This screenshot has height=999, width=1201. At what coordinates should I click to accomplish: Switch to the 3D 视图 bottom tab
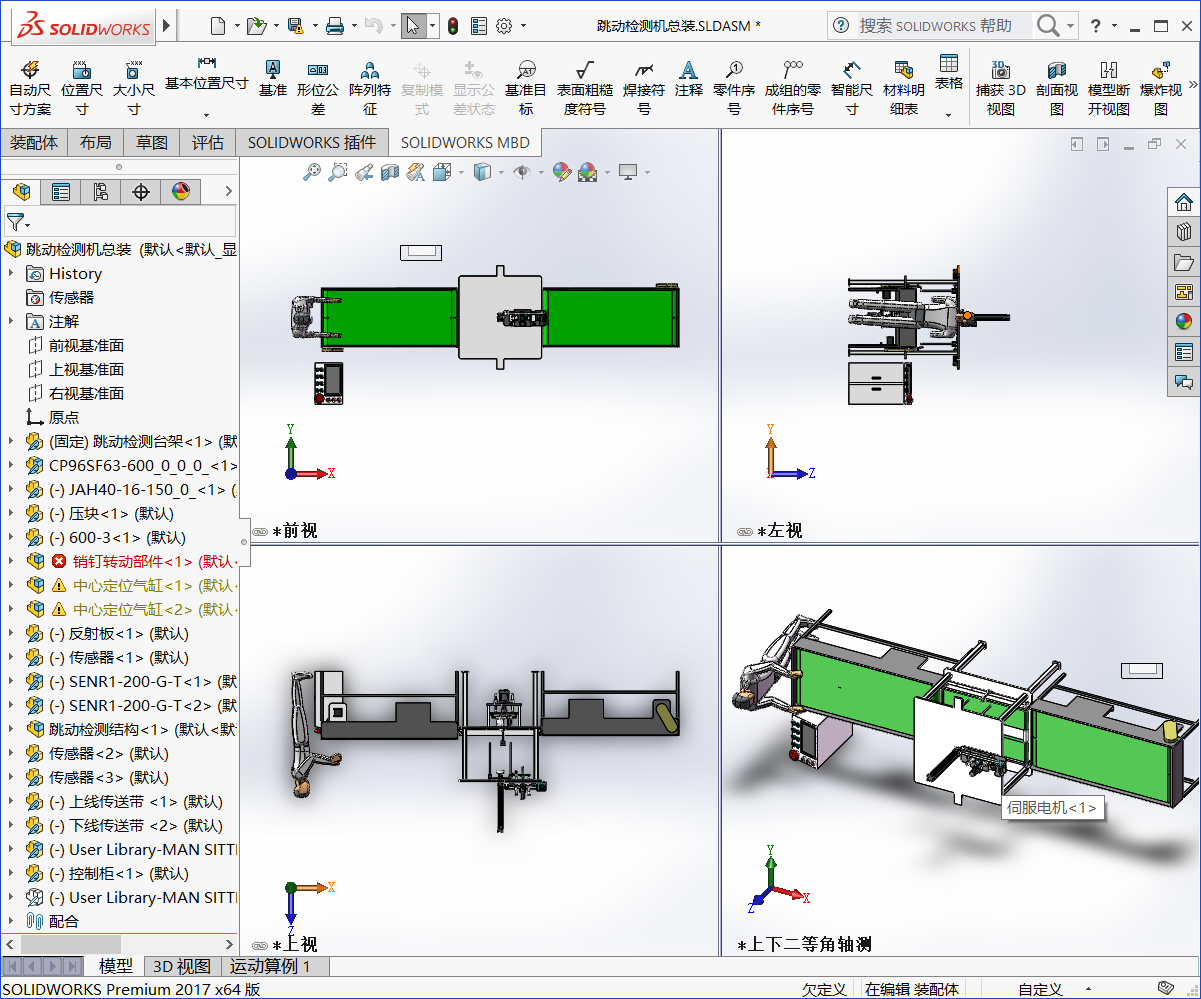pyautogui.click(x=181, y=966)
